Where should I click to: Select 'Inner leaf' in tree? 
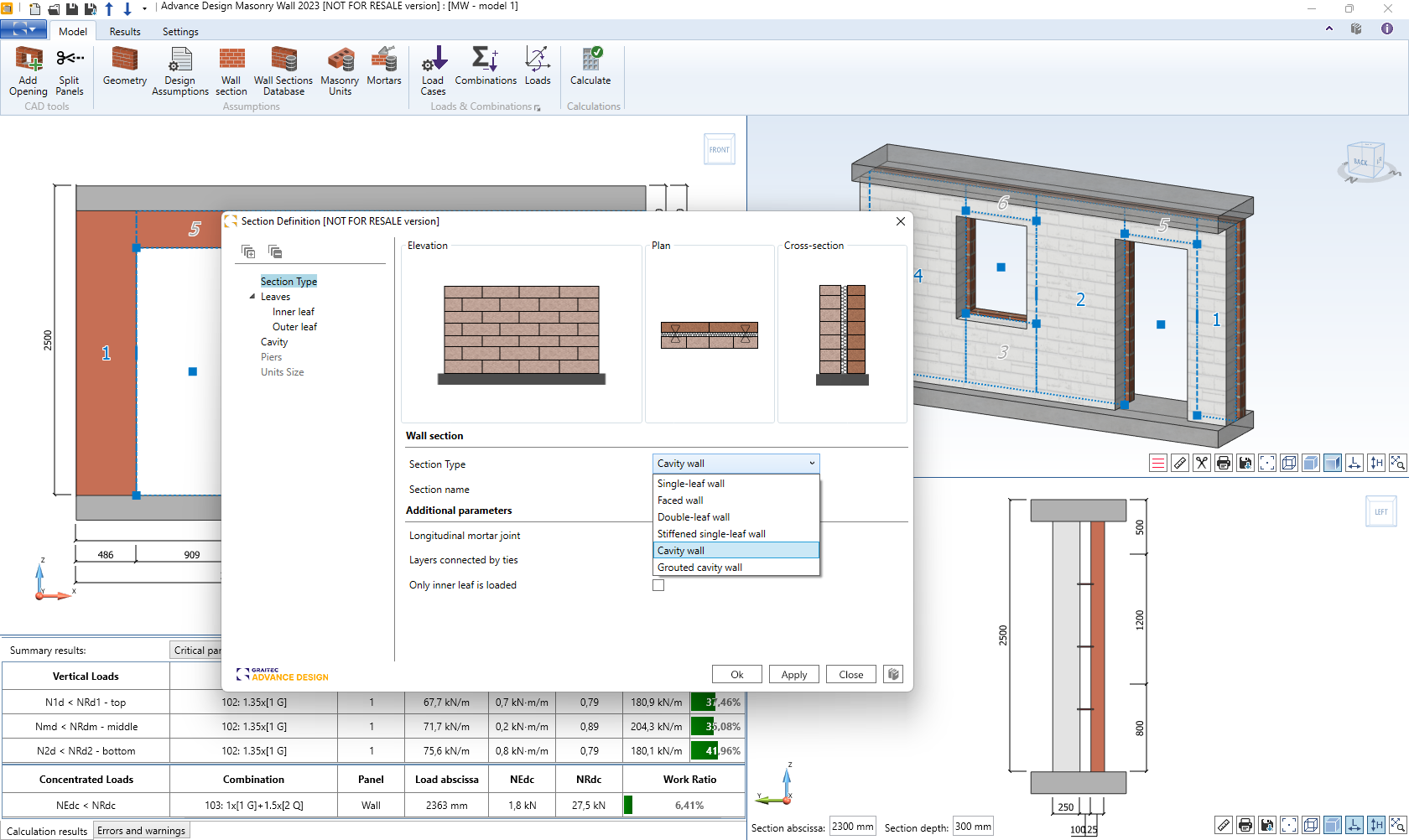294,312
